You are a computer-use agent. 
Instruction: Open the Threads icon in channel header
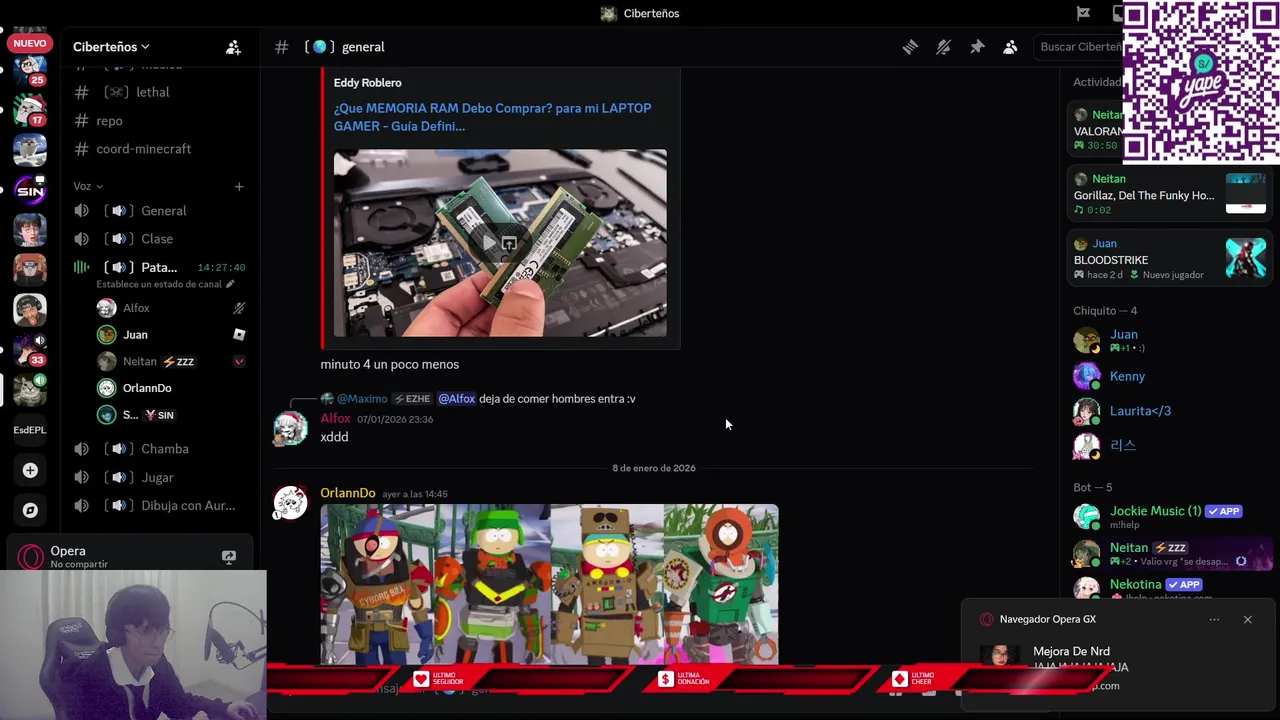pos(910,47)
